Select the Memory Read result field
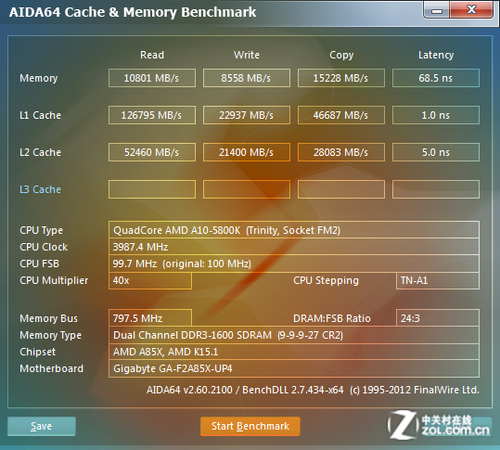Screen dimensions: 500x450 click(x=152, y=78)
